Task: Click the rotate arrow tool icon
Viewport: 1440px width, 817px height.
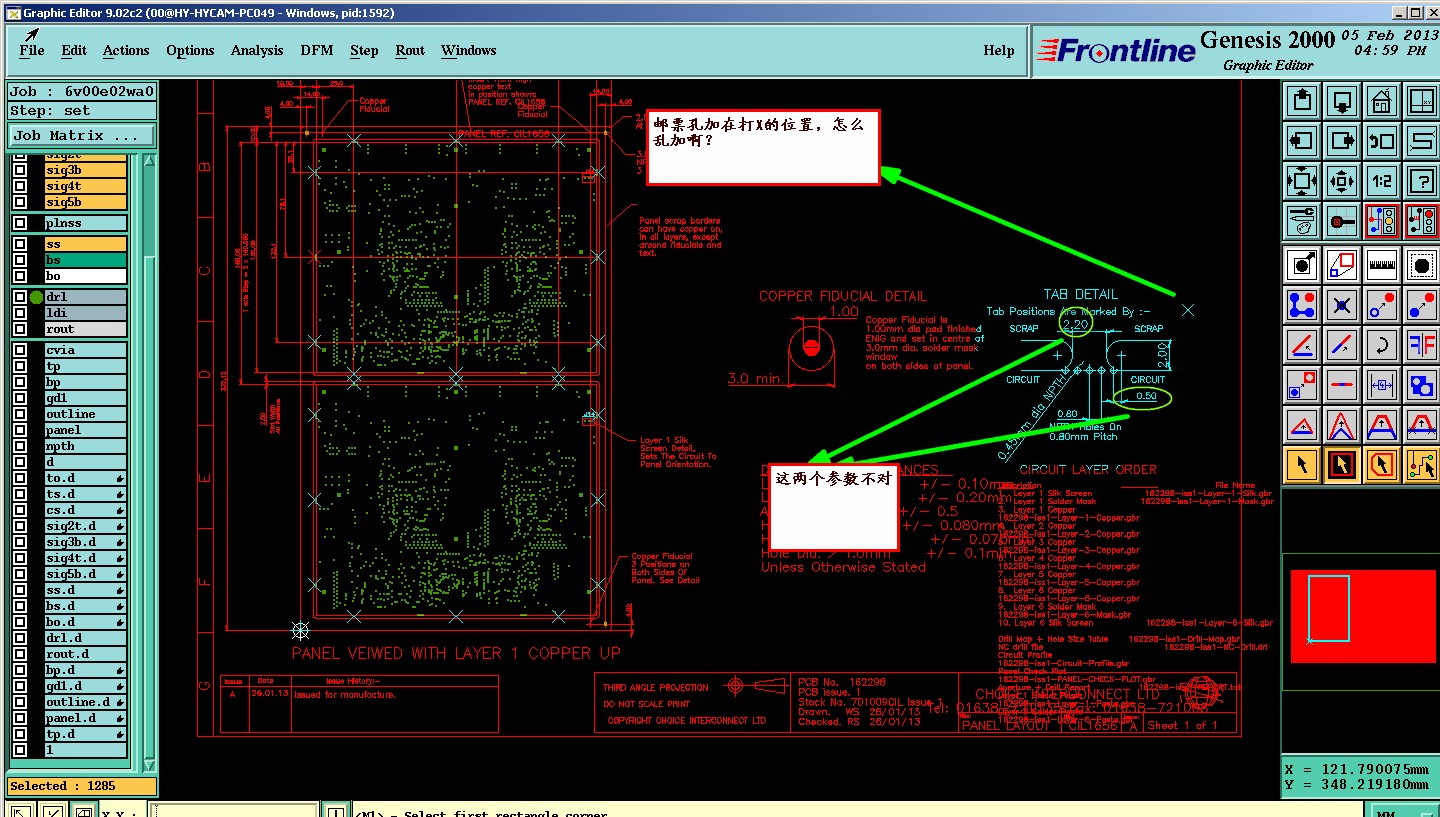Action: (1381, 345)
